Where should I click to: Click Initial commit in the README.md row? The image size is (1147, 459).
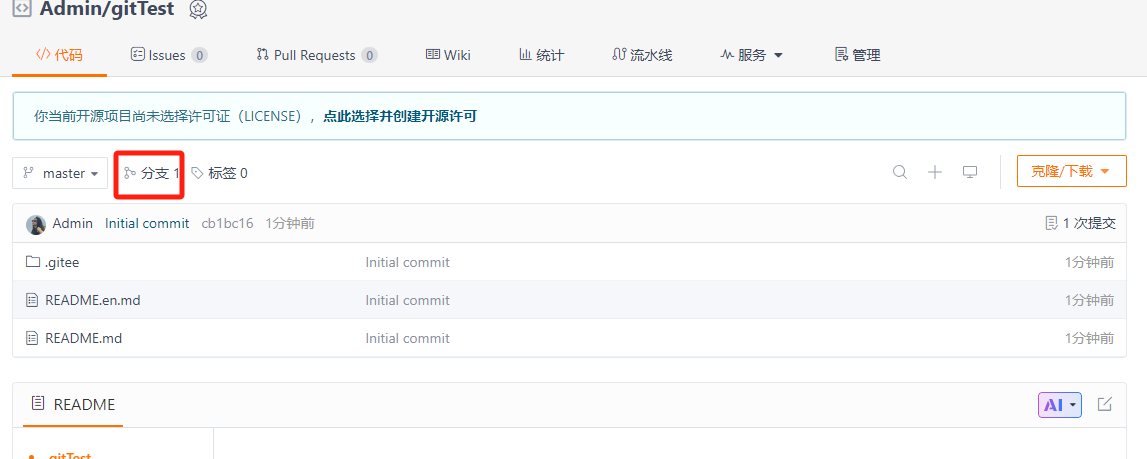point(407,338)
